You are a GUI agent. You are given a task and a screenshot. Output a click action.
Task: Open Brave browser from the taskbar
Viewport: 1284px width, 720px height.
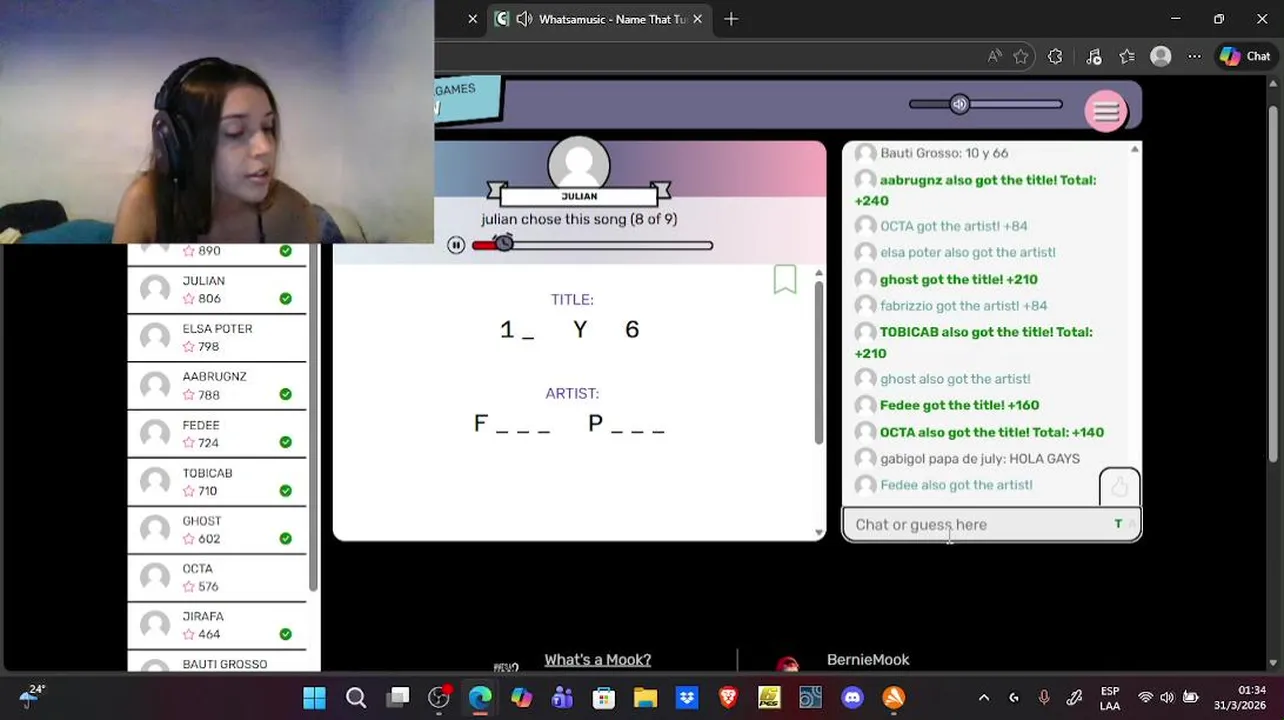coord(728,698)
